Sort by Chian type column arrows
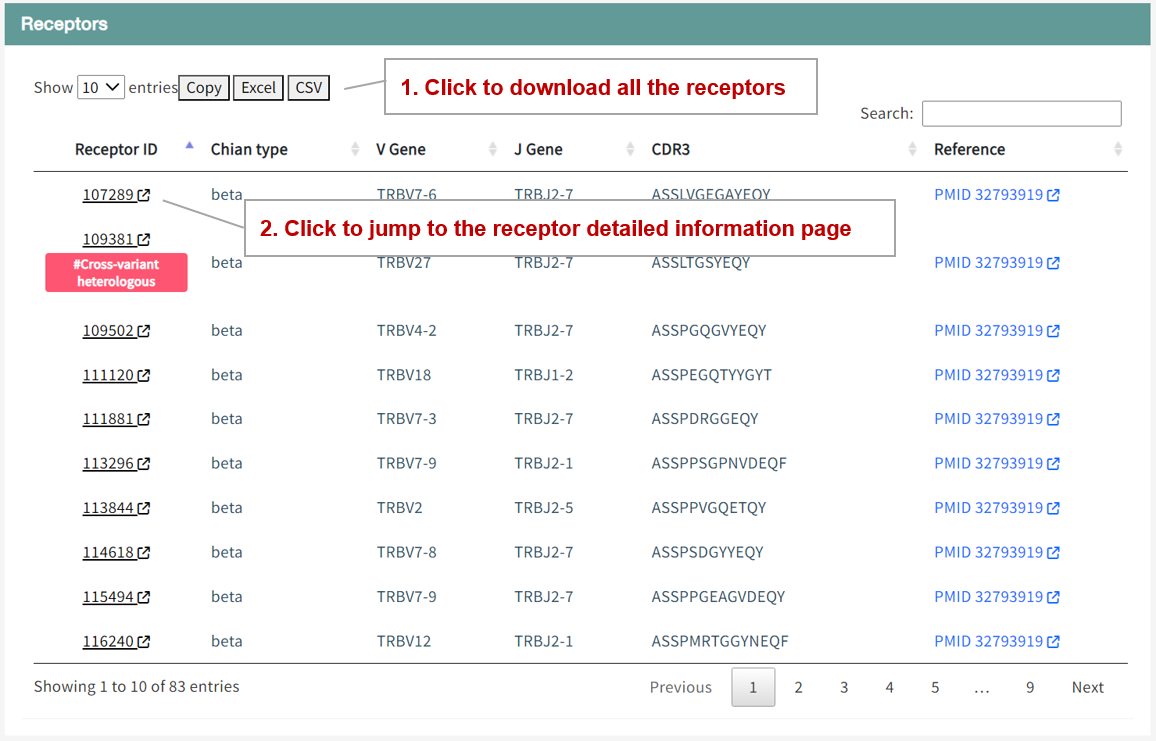Image resolution: width=1156 pixels, height=741 pixels. pyautogui.click(x=355, y=149)
